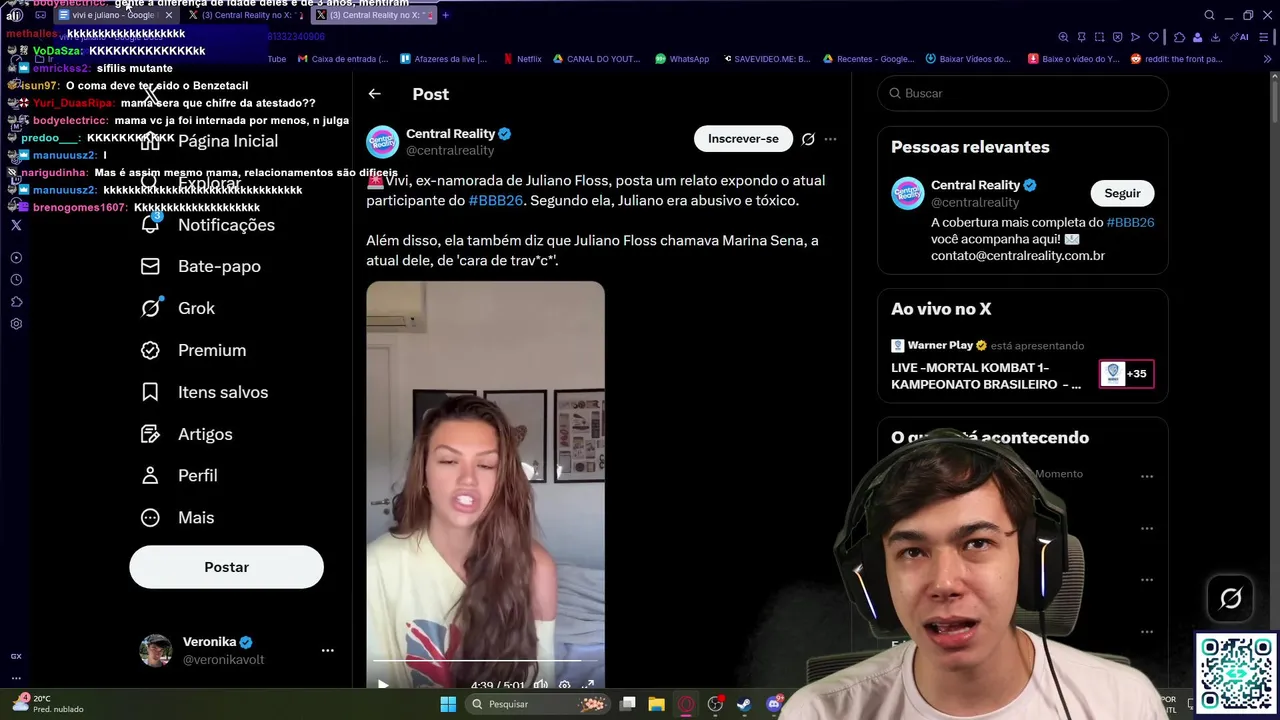Screen dimensions: 1280x720
Task: Open the snapshot tool in address bar
Action: pos(1099,37)
